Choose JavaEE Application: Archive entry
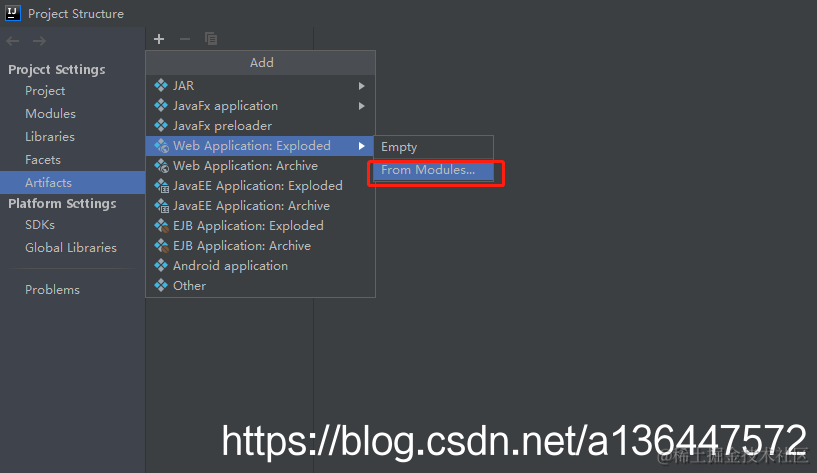 point(260,206)
